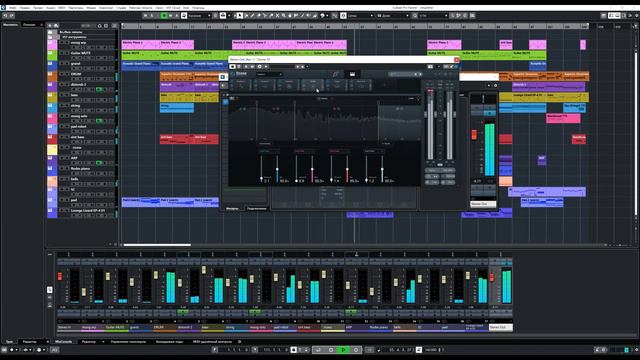Click the Guitar MUTE channel fader

coord(108,276)
